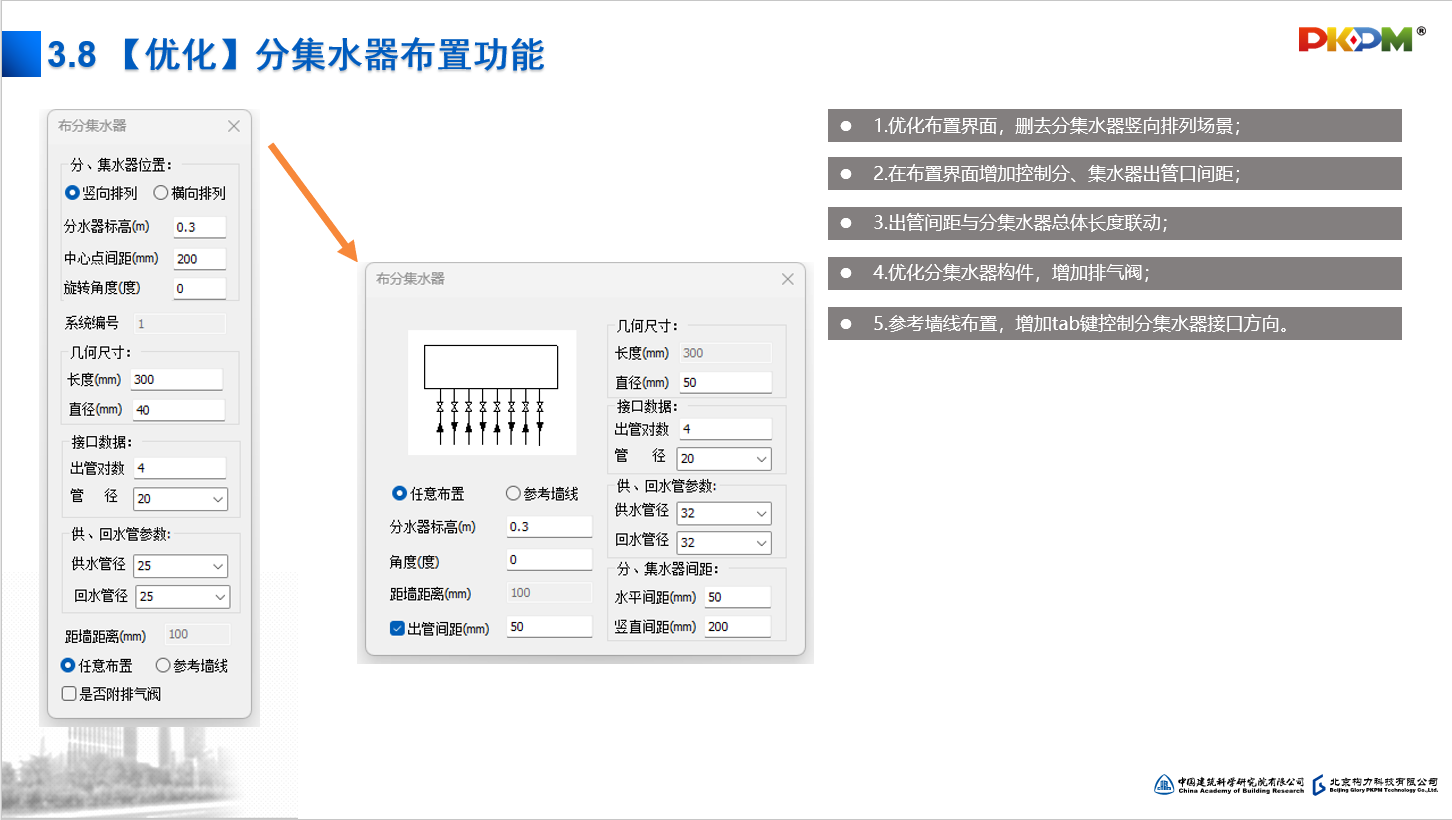The image size is (1452, 820).
Task: Expand the 供水管径 dropdown showing 32
Action: (724, 513)
